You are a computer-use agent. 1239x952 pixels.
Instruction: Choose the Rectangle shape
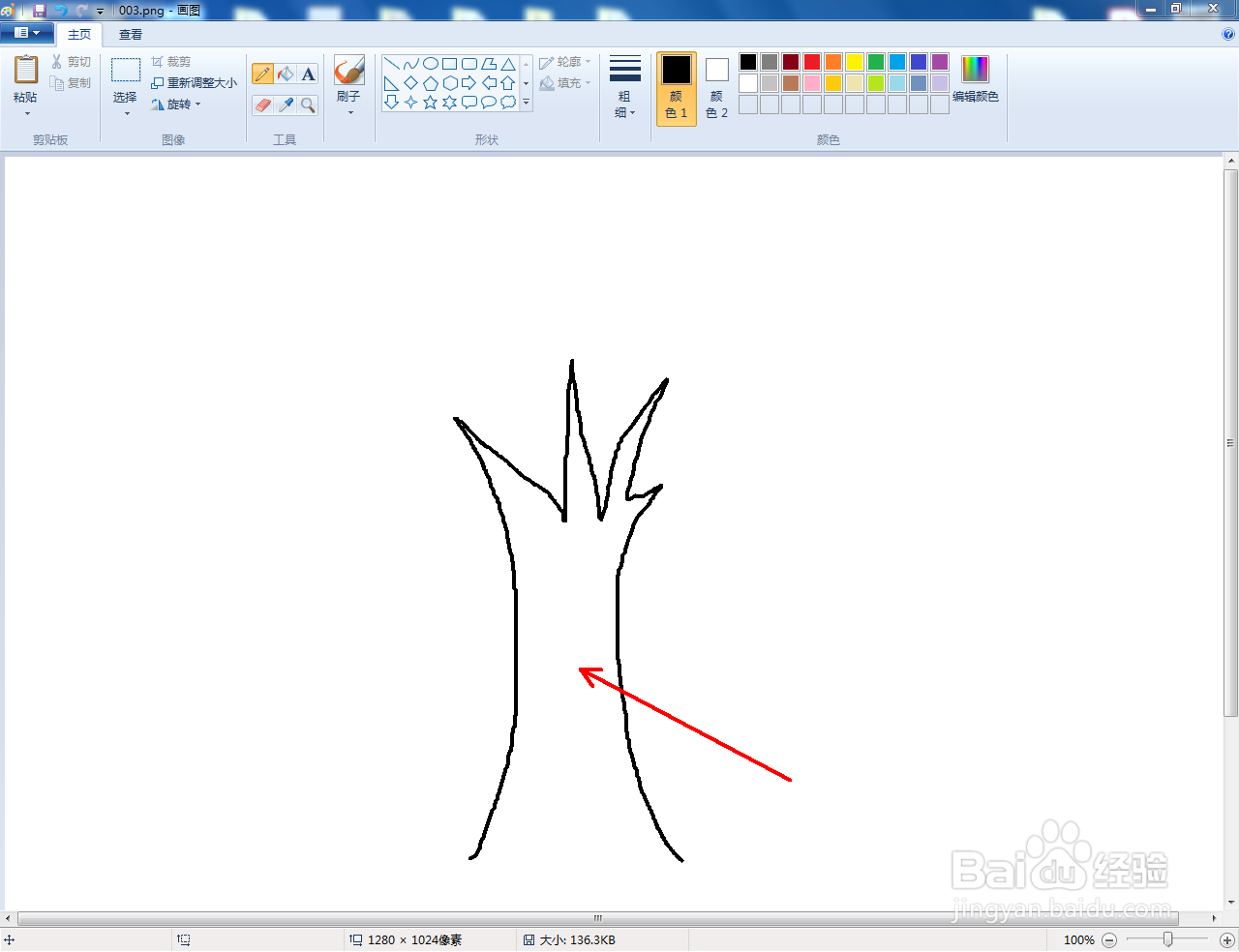(x=450, y=64)
